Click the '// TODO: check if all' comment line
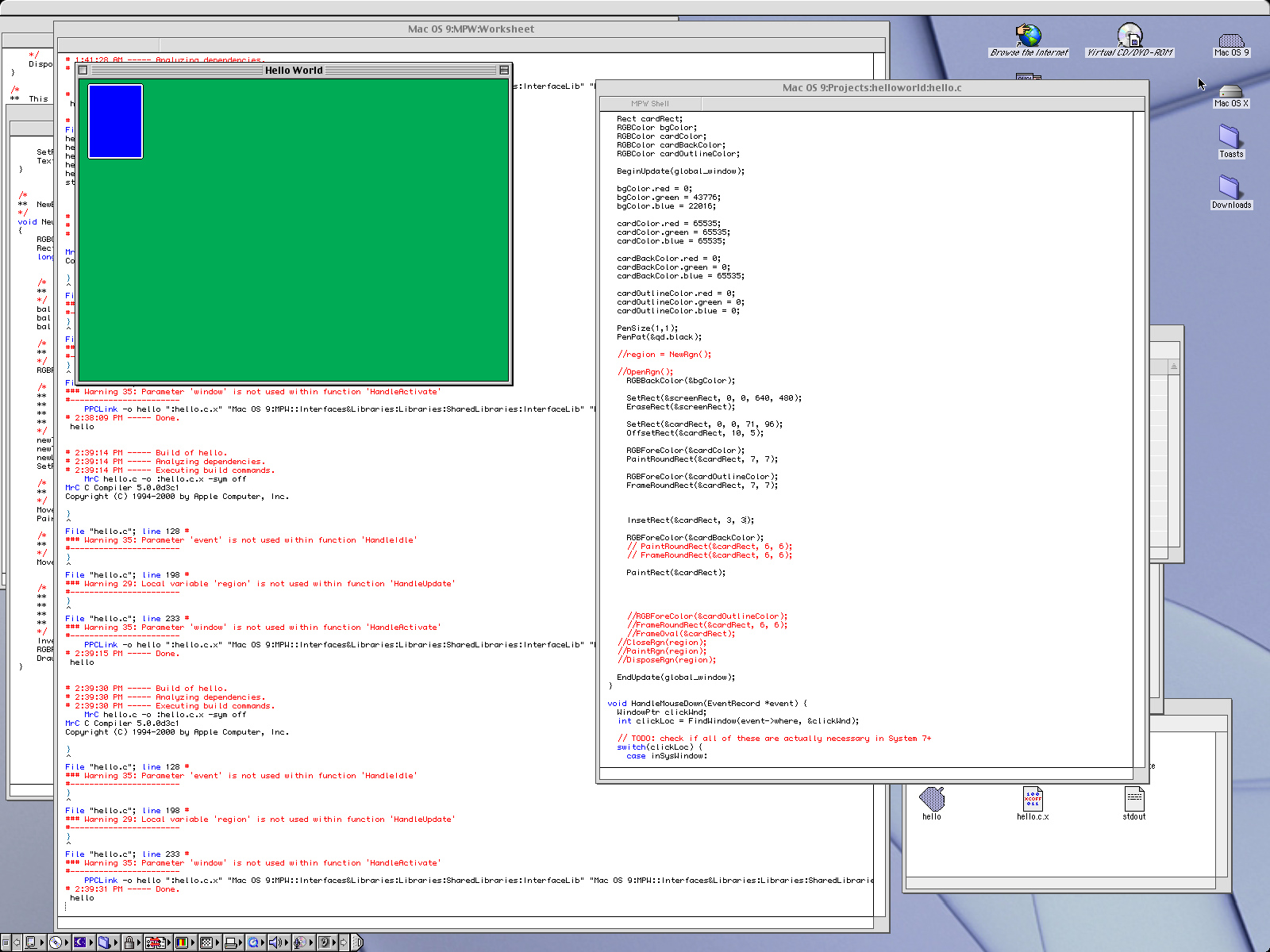Screen dimensions: 1270x952 [774, 739]
